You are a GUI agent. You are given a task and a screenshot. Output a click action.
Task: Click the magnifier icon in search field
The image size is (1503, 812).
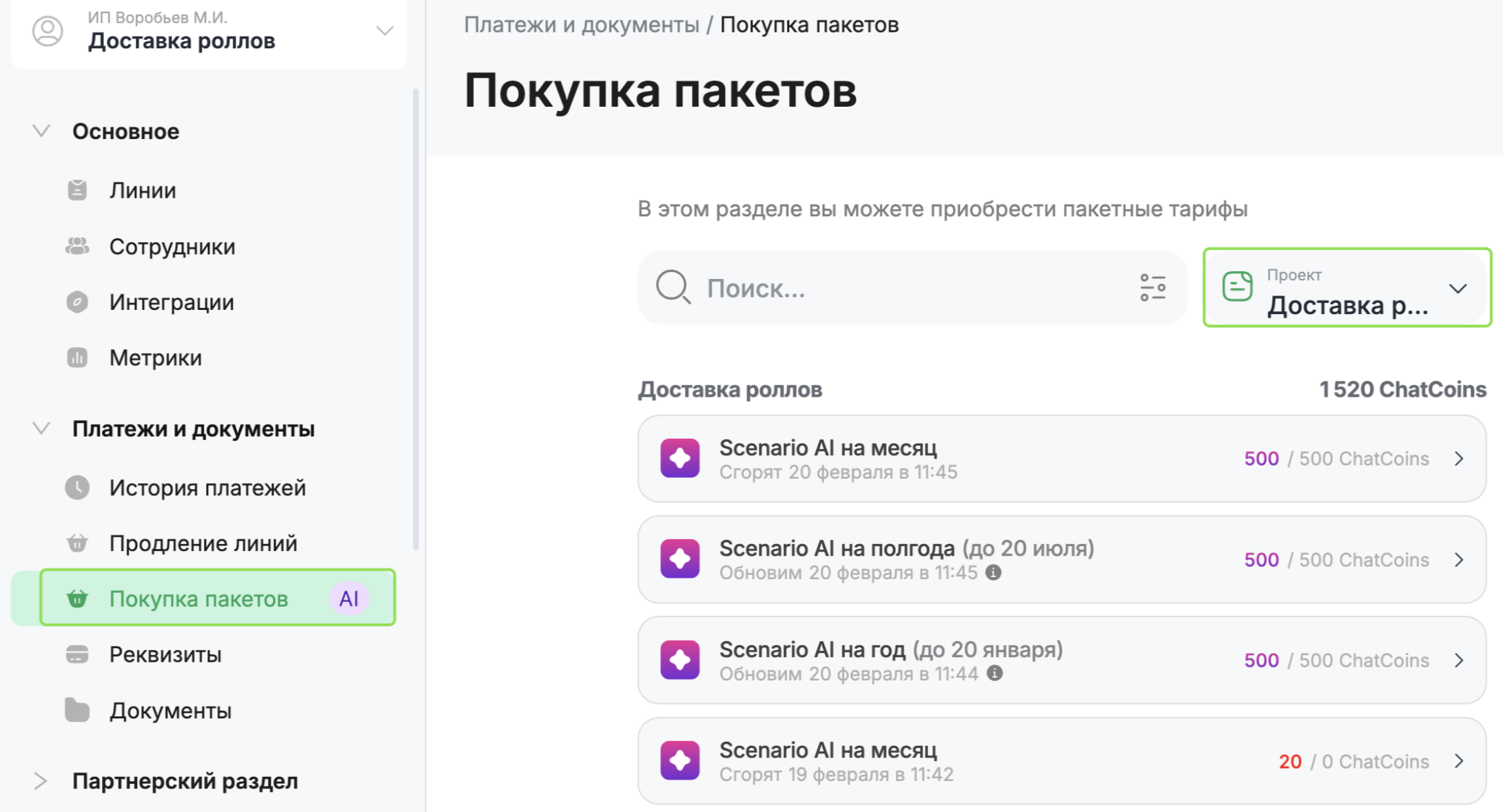pos(673,287)
